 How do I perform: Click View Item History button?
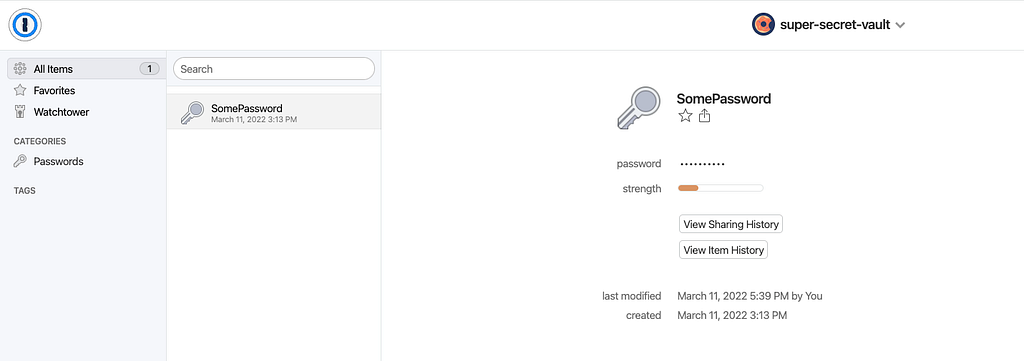click(x=723, y=249)
